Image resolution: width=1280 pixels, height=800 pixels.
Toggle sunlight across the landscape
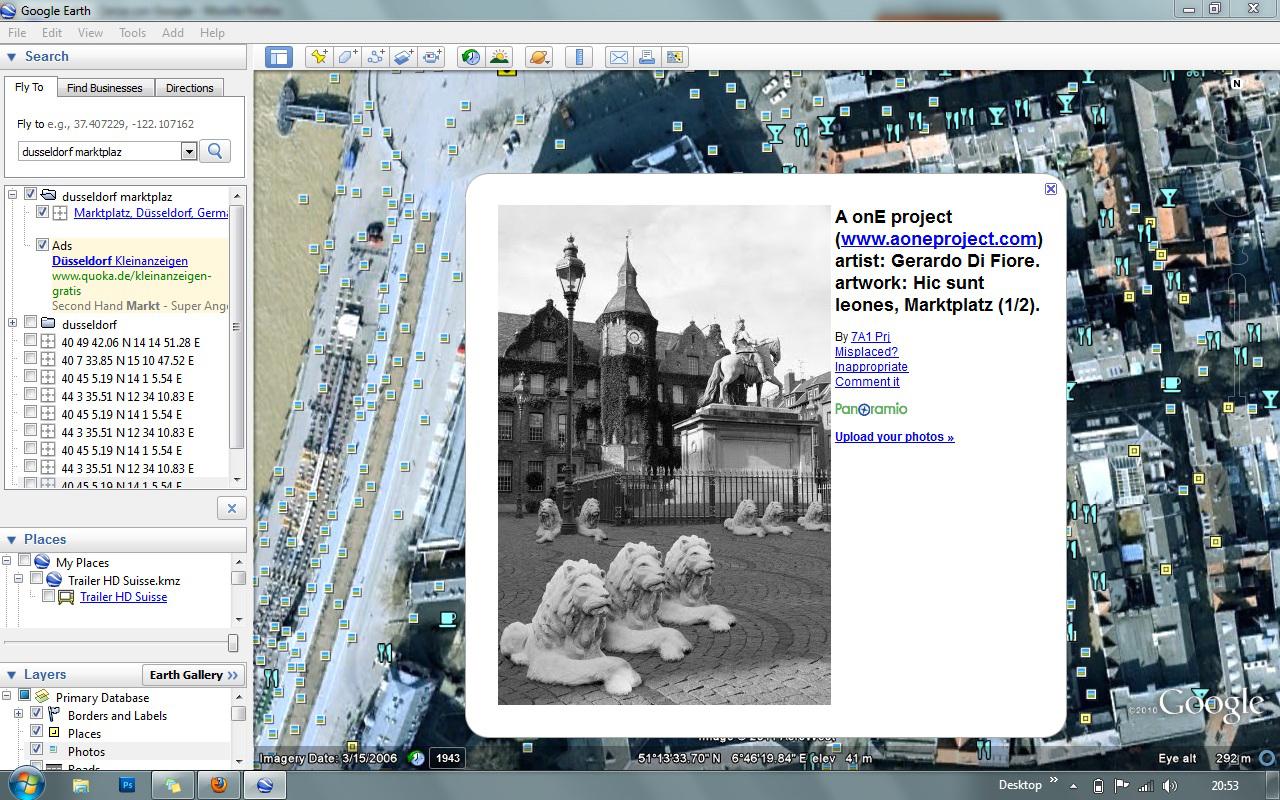(498, 57)
